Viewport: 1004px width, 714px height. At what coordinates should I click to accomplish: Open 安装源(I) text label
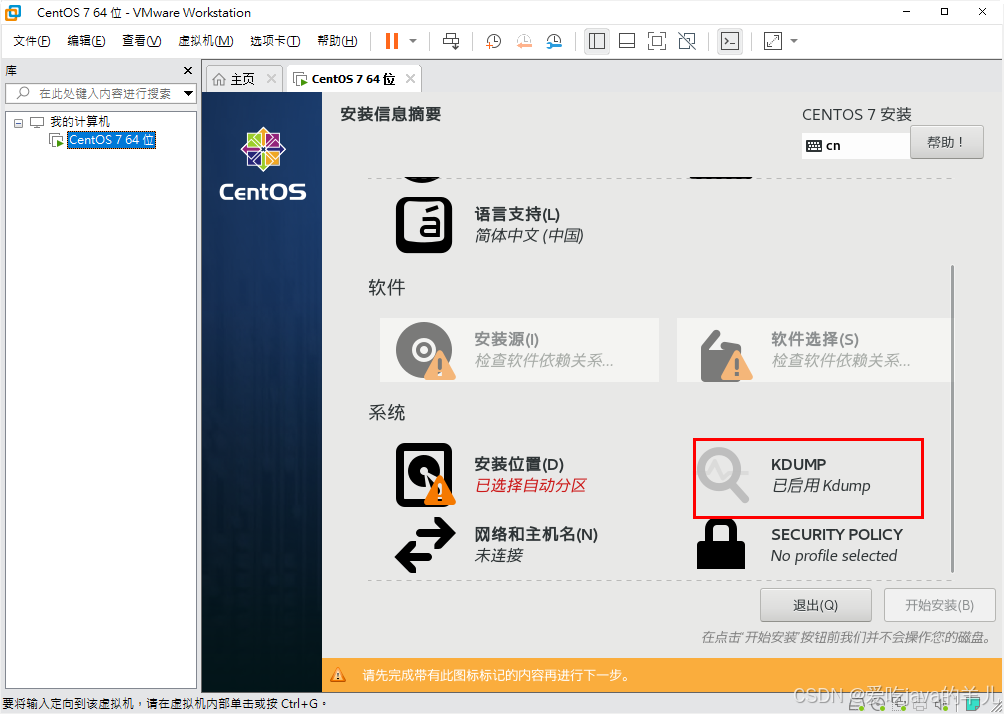point(506,339)
